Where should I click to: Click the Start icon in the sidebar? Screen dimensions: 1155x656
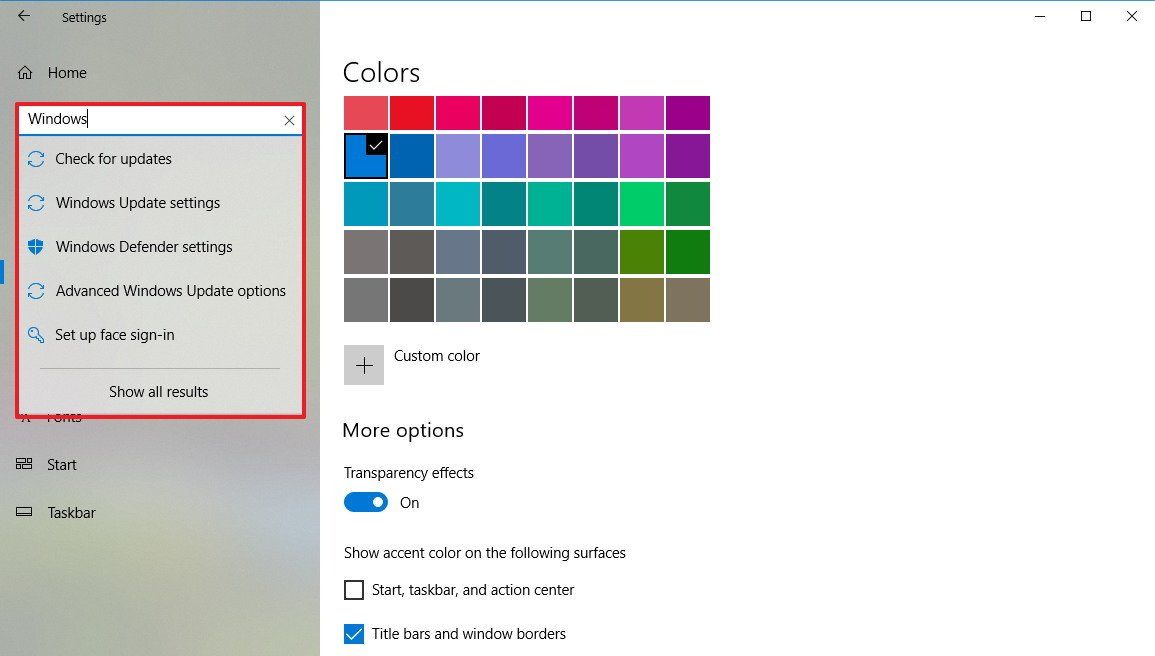[24, 464]
